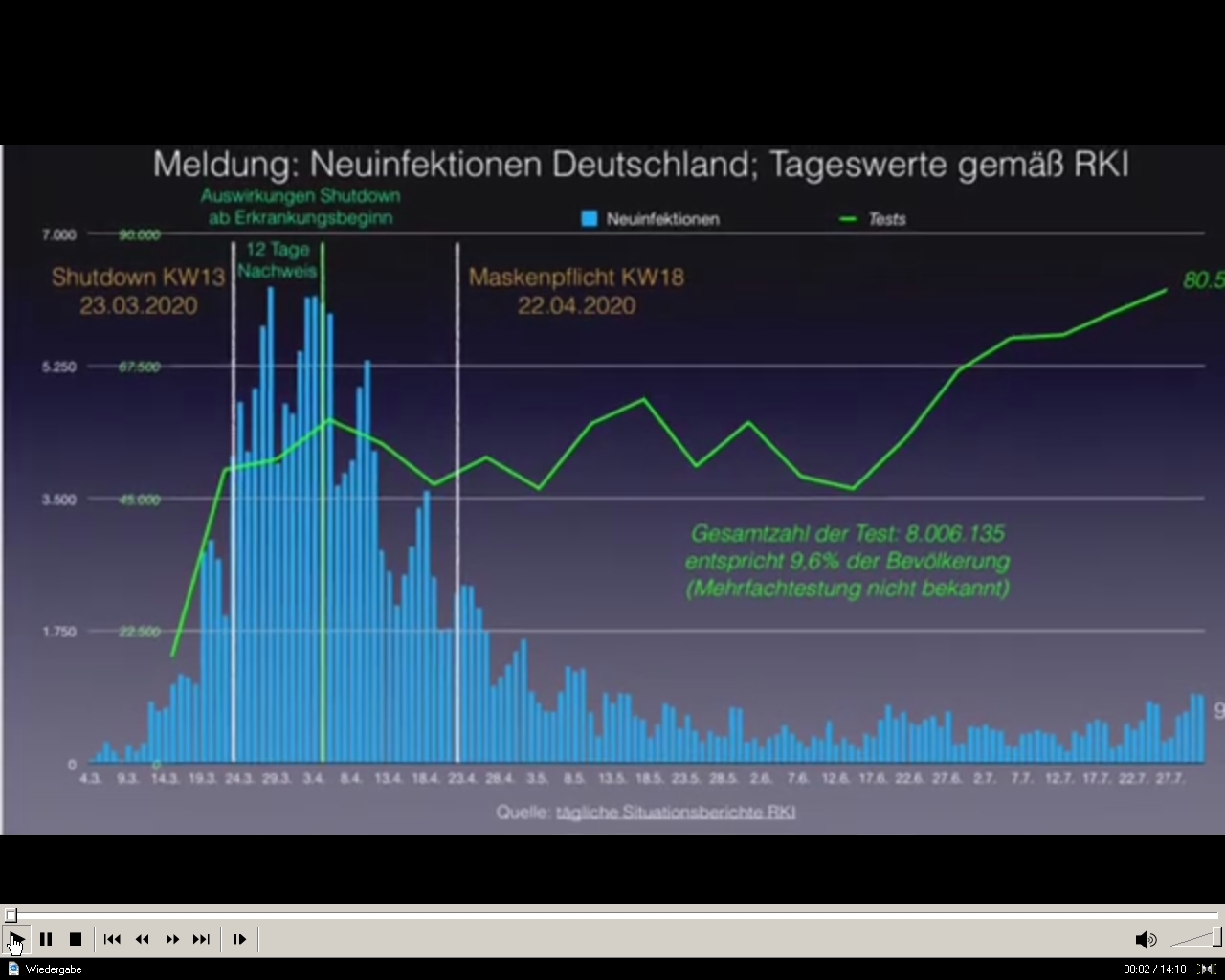Click the stereo audio icon in status bar
Screen dimensions: 1225x980
pos(1208,969)
